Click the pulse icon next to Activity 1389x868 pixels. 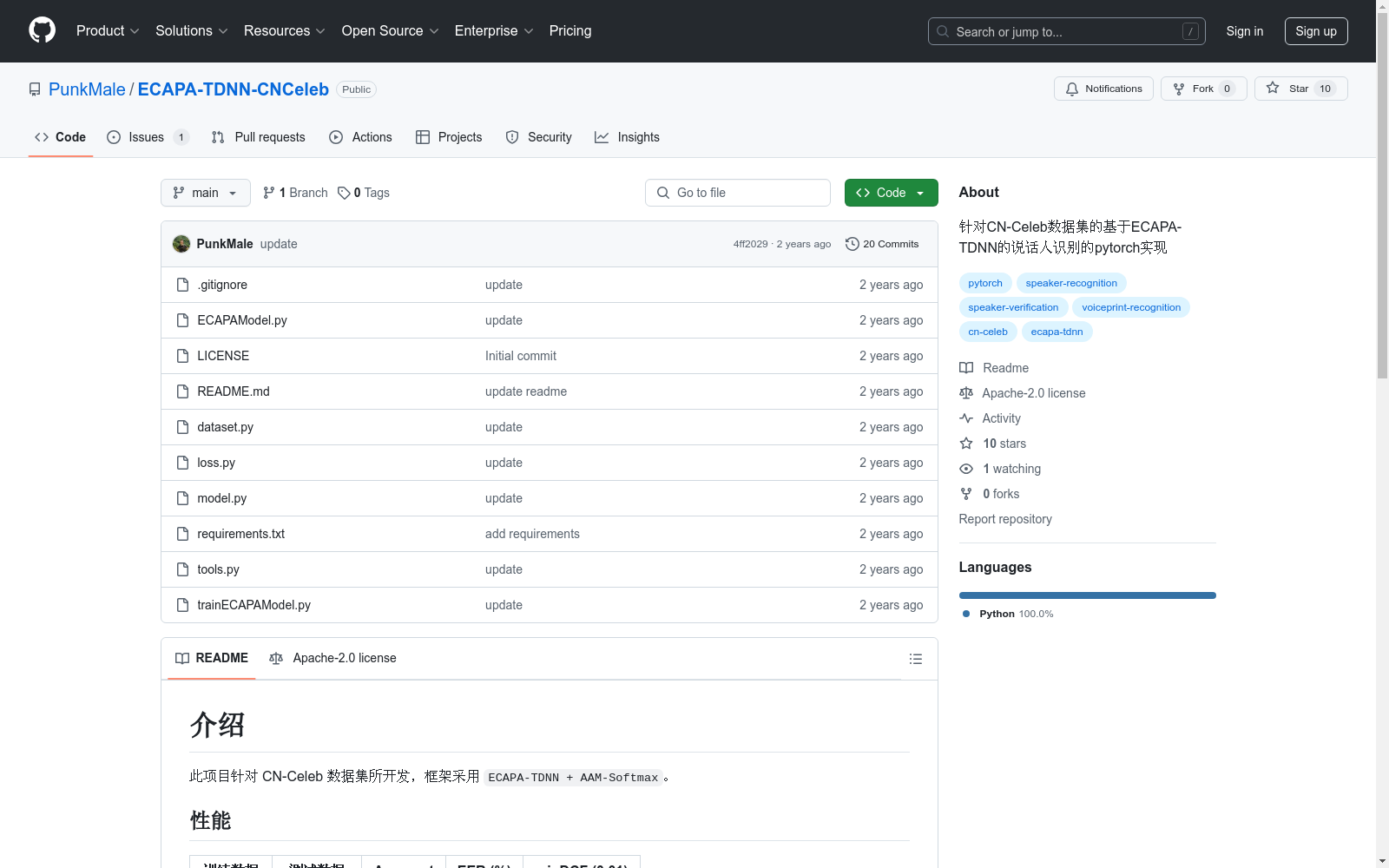click(966, 418)
